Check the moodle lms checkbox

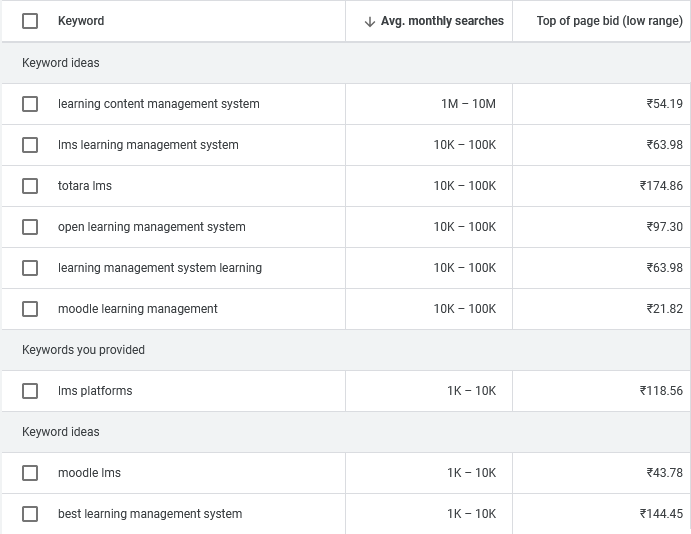pyautogui.click(x=30, y=473)
